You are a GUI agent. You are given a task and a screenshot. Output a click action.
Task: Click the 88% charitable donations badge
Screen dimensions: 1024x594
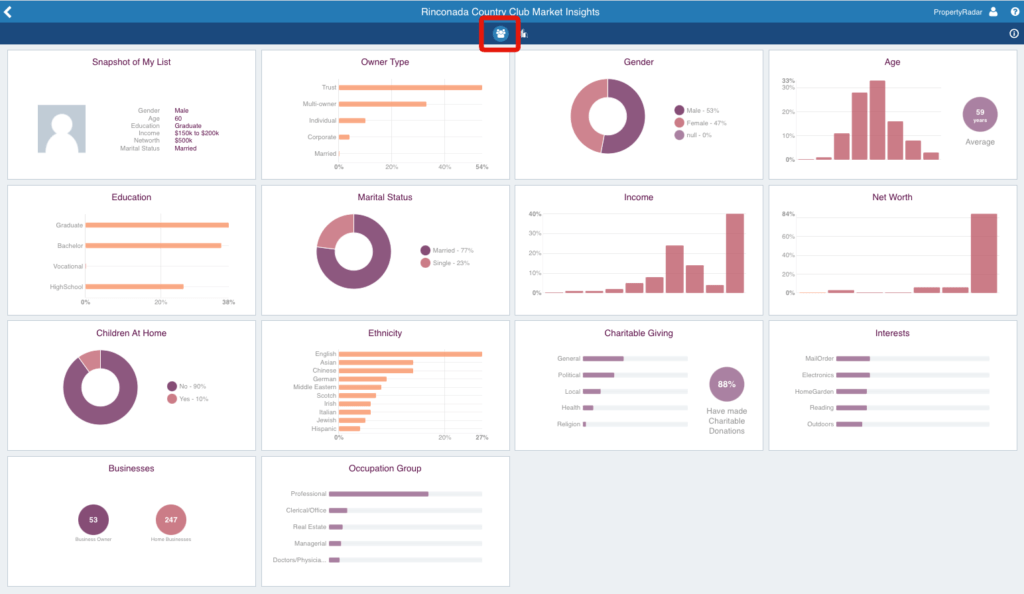(726, 384)
